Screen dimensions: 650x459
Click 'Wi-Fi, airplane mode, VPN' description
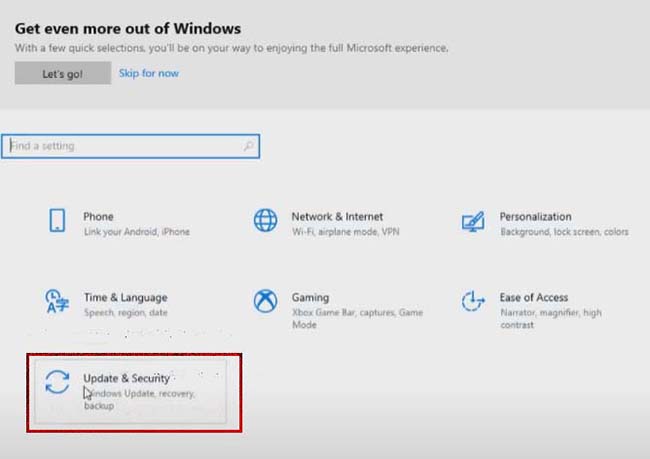tap(346, 231)
